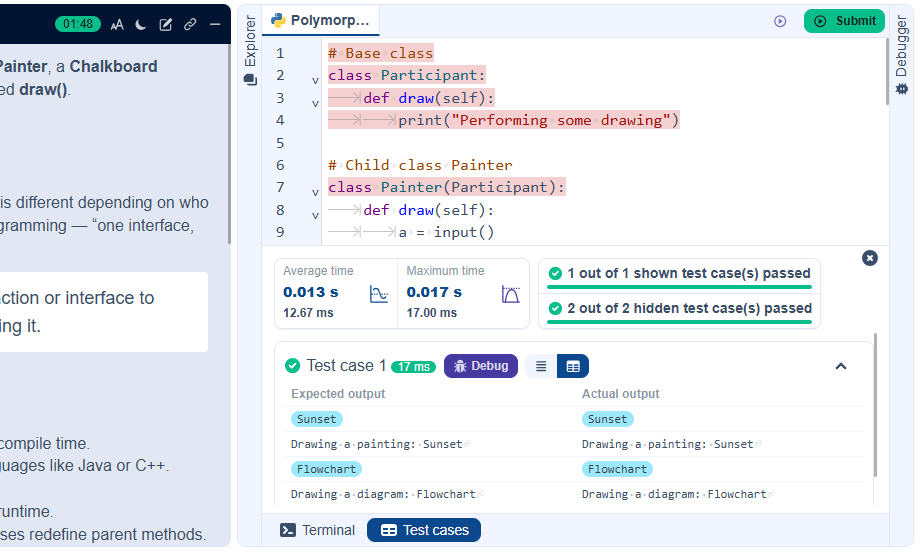Image resolution: width=920 pixels, height=553 pixels.
Task: Click the font size AA icon
Action: [x=117, y=24]
